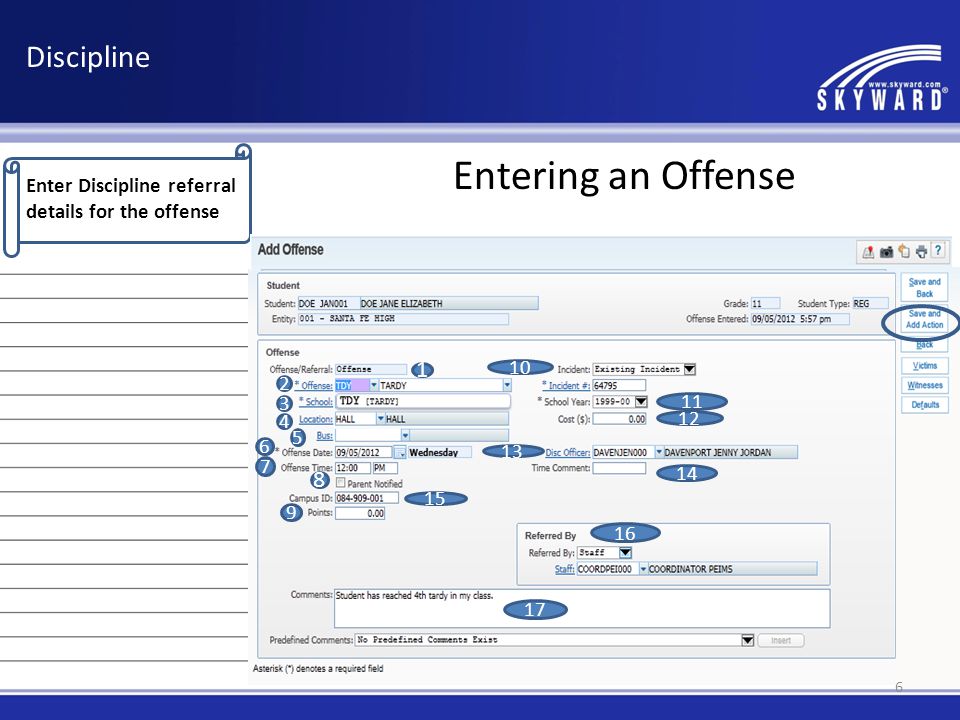The width and height of the screenshot is (960, 720).
Task: Toggle the Parent Notified checkbox
Action: click(x=340, y=482)
